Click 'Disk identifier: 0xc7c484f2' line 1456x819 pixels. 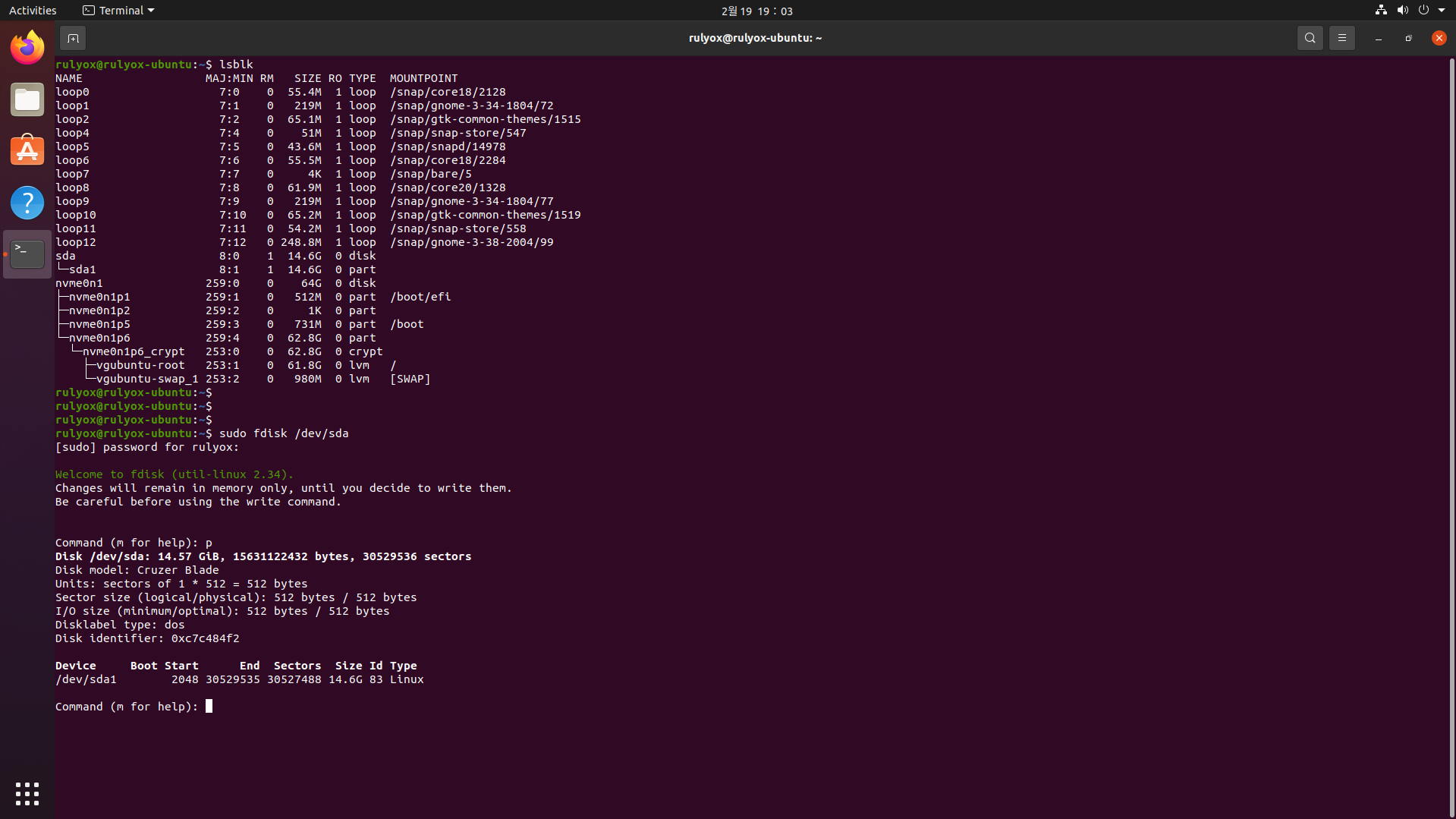coord(147,638)
